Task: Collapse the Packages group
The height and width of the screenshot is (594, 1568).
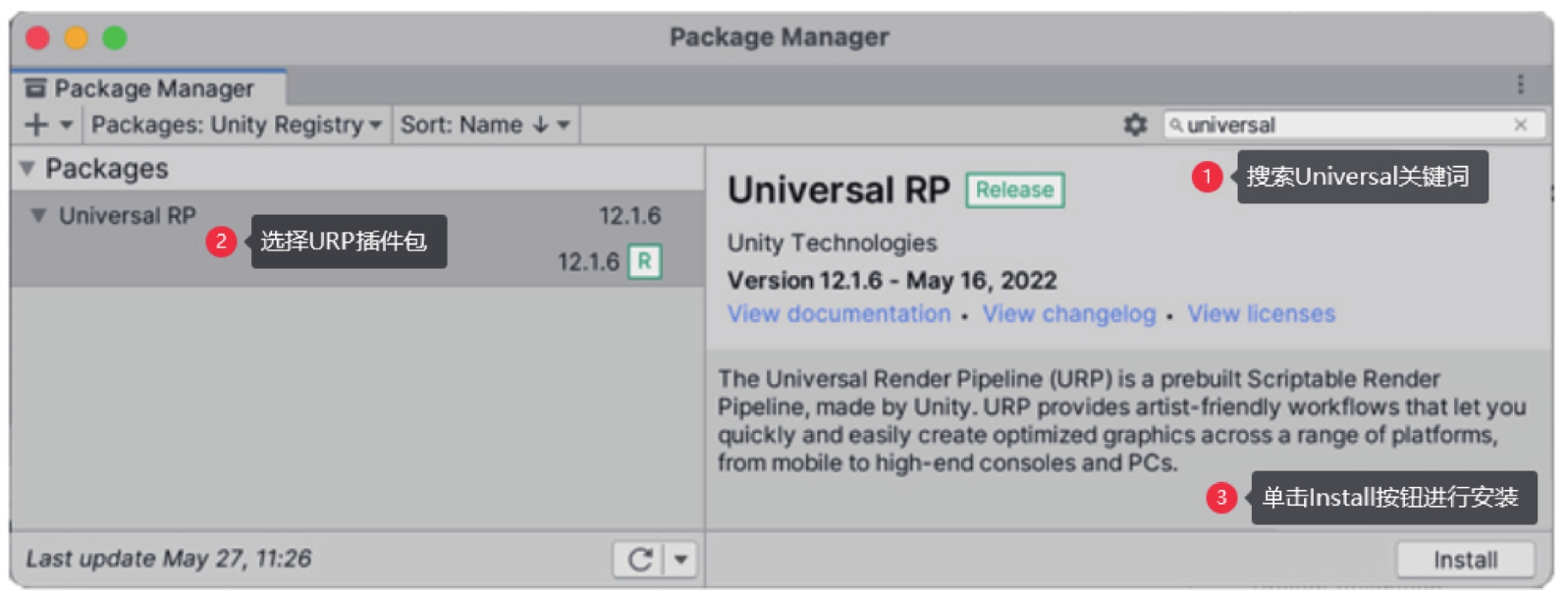Action: click(x=27, y=169)
